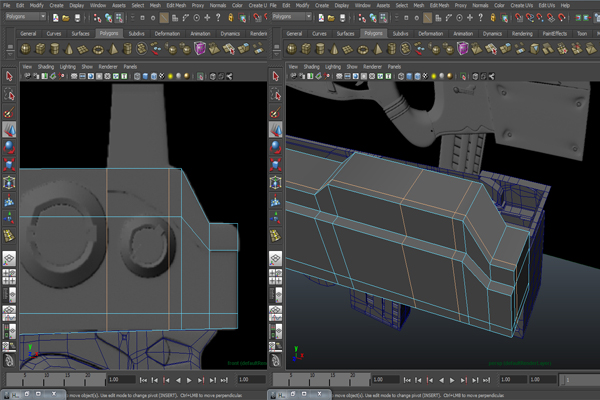The width and height of the screenshot is (600, 400).
Task: Open the Shading panel menu in right viewport
Action: [x=311, y=67]
